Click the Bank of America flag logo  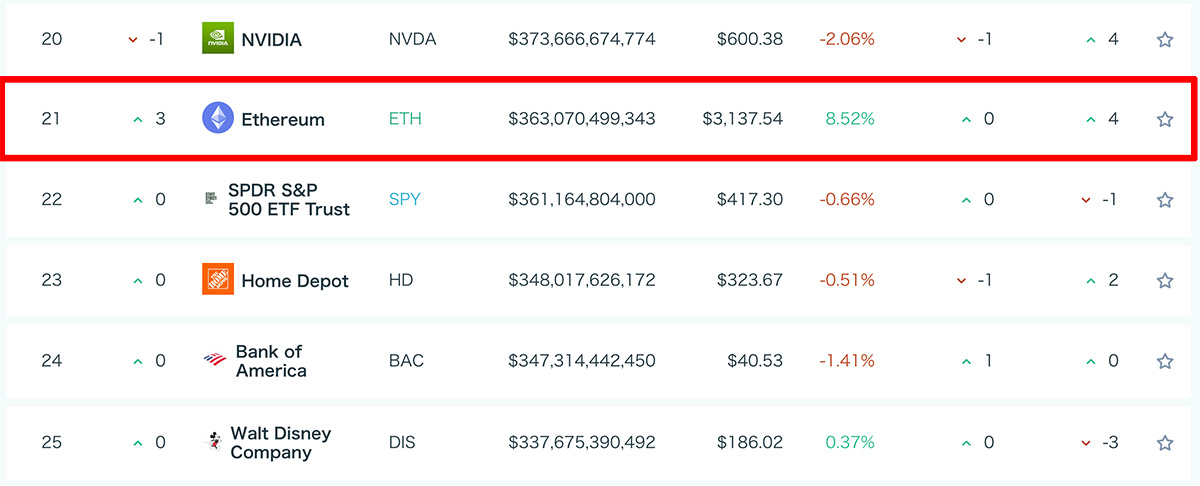point(215,360)
